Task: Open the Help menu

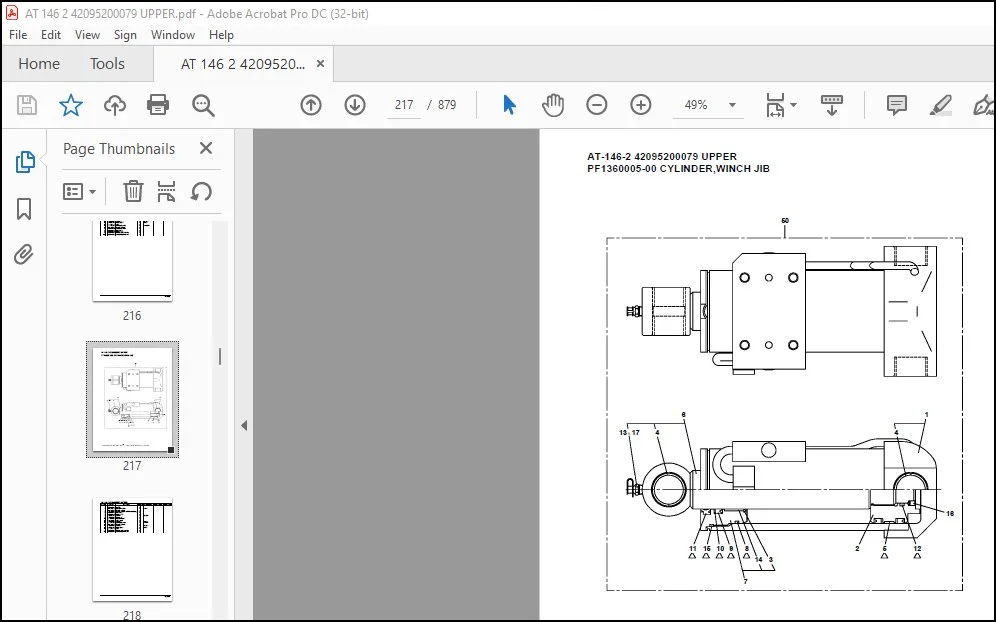Action: tap(221, 35)
